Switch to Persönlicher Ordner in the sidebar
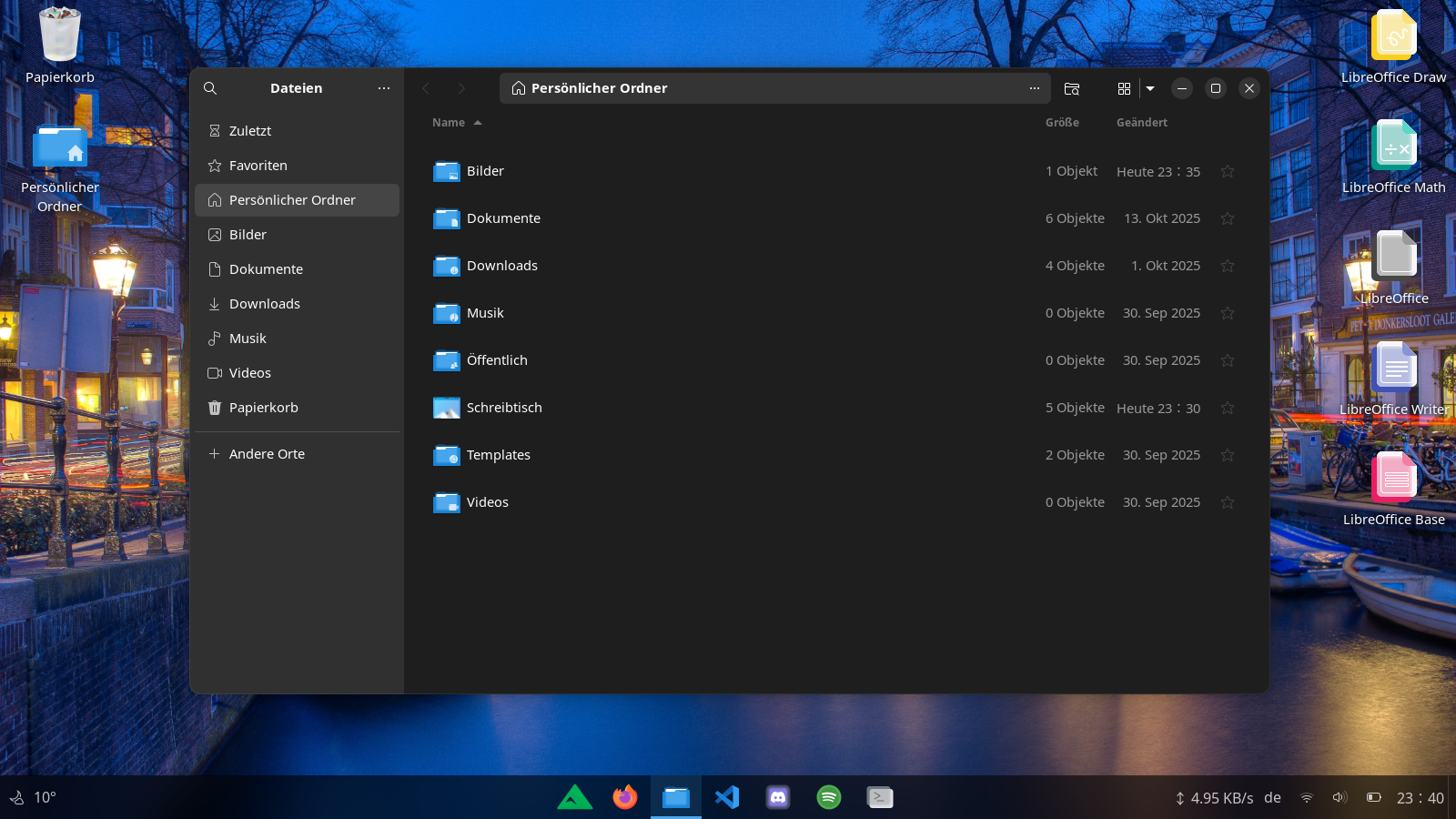The image size is (1456, 819). click(x=291, y=199)
